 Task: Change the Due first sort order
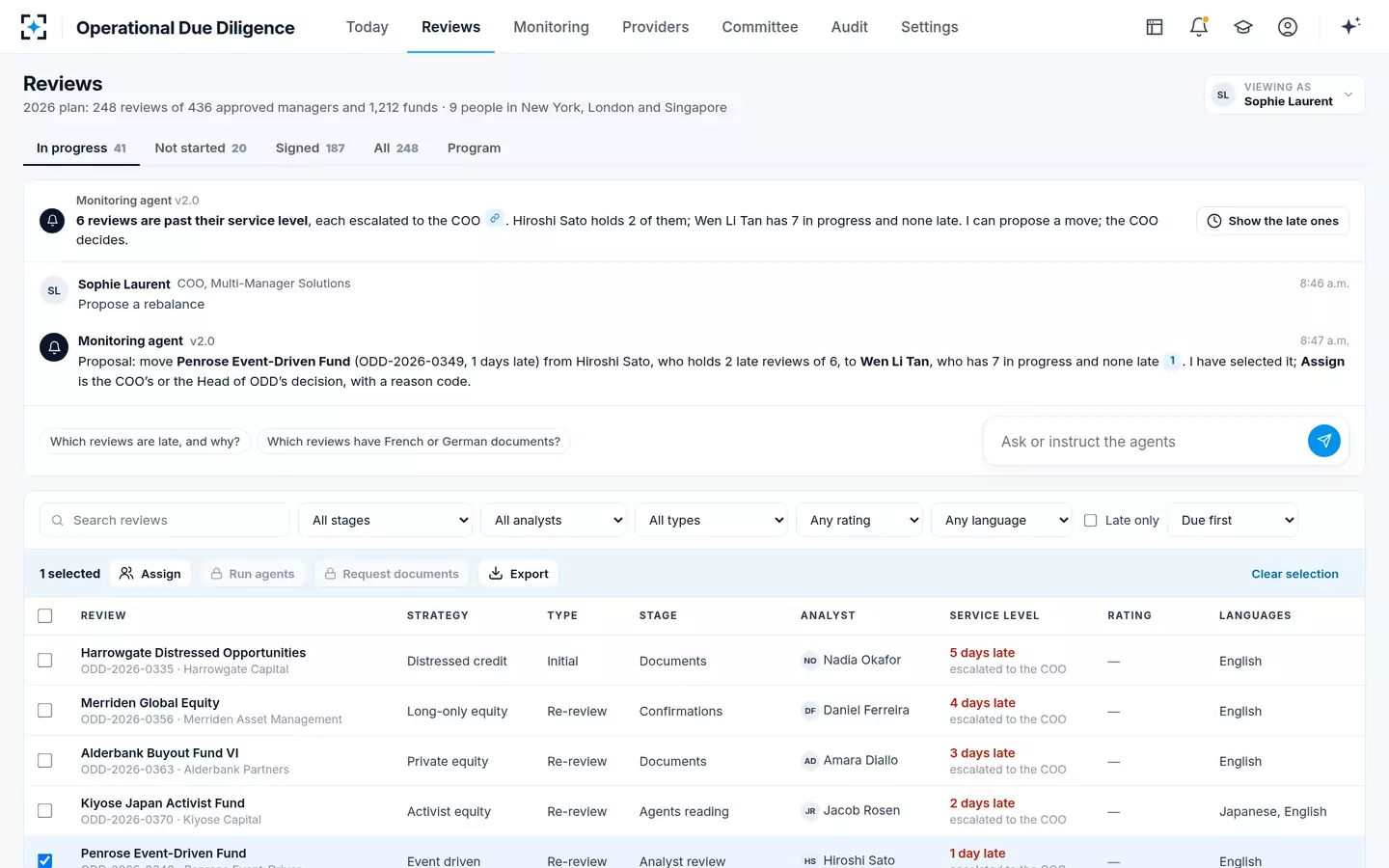click(x=1233, y=520)
